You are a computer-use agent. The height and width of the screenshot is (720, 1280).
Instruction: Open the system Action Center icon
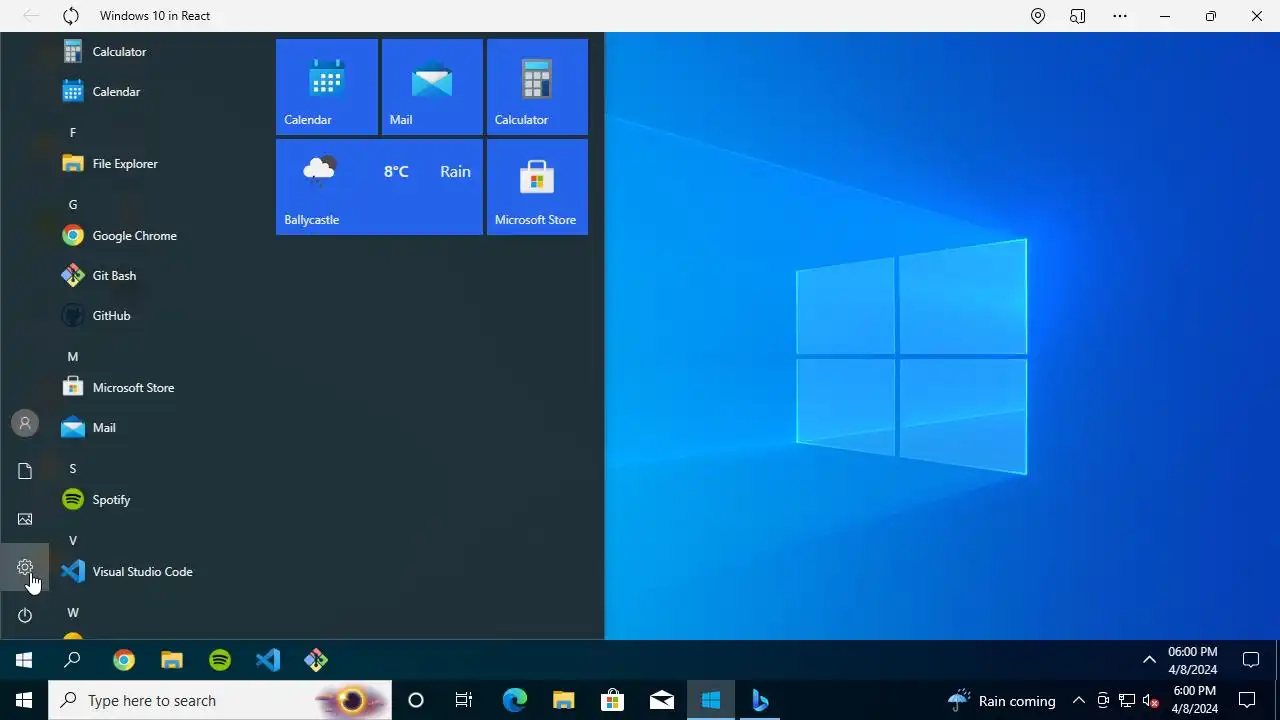click(1247, 700)
